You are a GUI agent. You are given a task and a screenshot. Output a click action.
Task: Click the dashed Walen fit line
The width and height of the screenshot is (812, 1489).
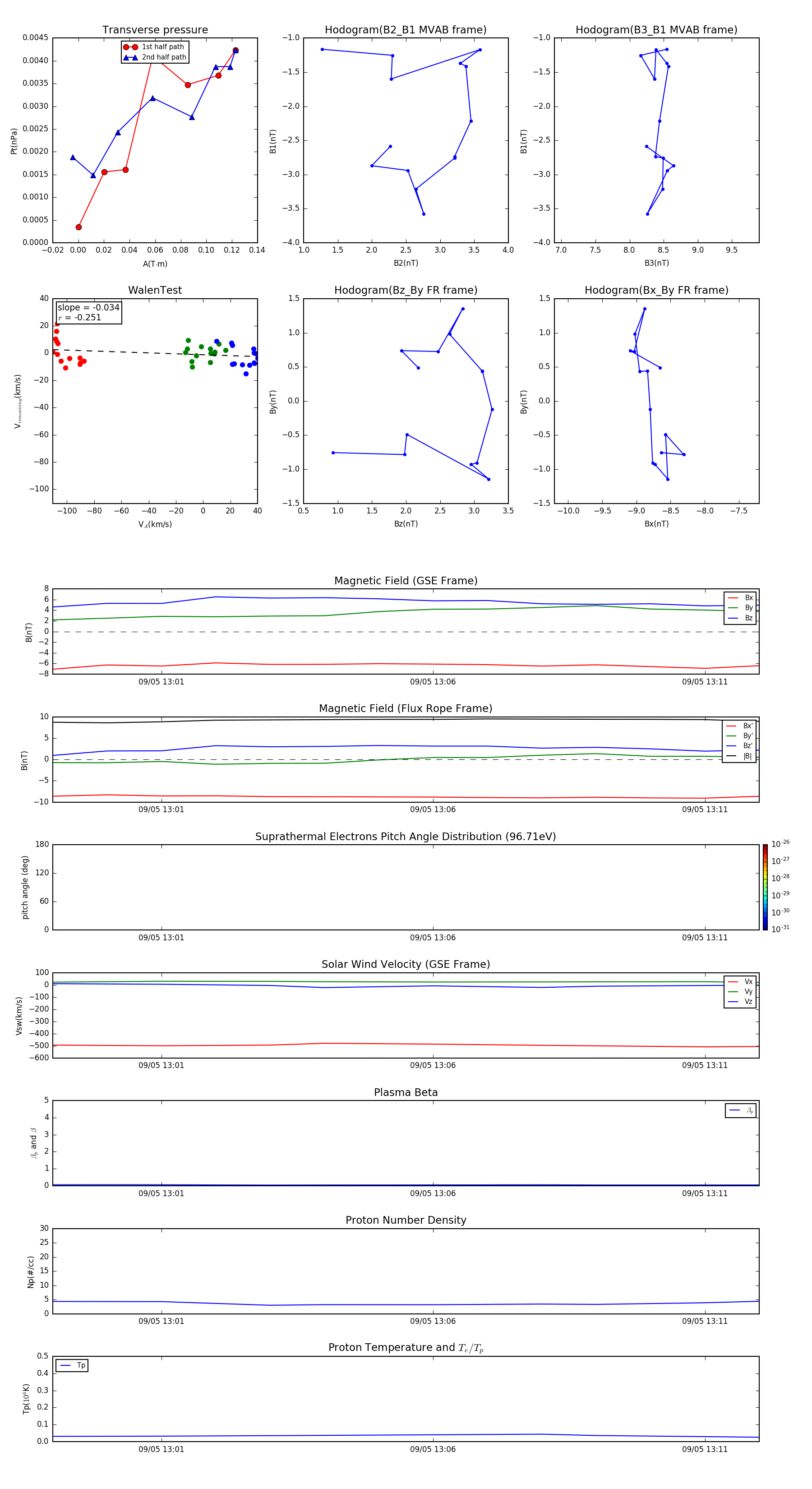(155, 352)
